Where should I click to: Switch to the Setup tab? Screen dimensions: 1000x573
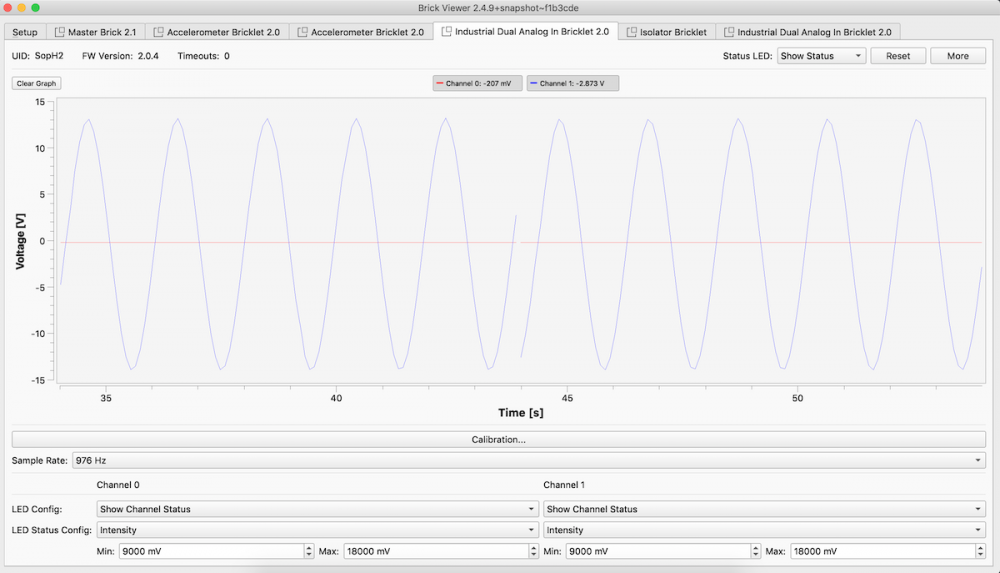(25, 32)
